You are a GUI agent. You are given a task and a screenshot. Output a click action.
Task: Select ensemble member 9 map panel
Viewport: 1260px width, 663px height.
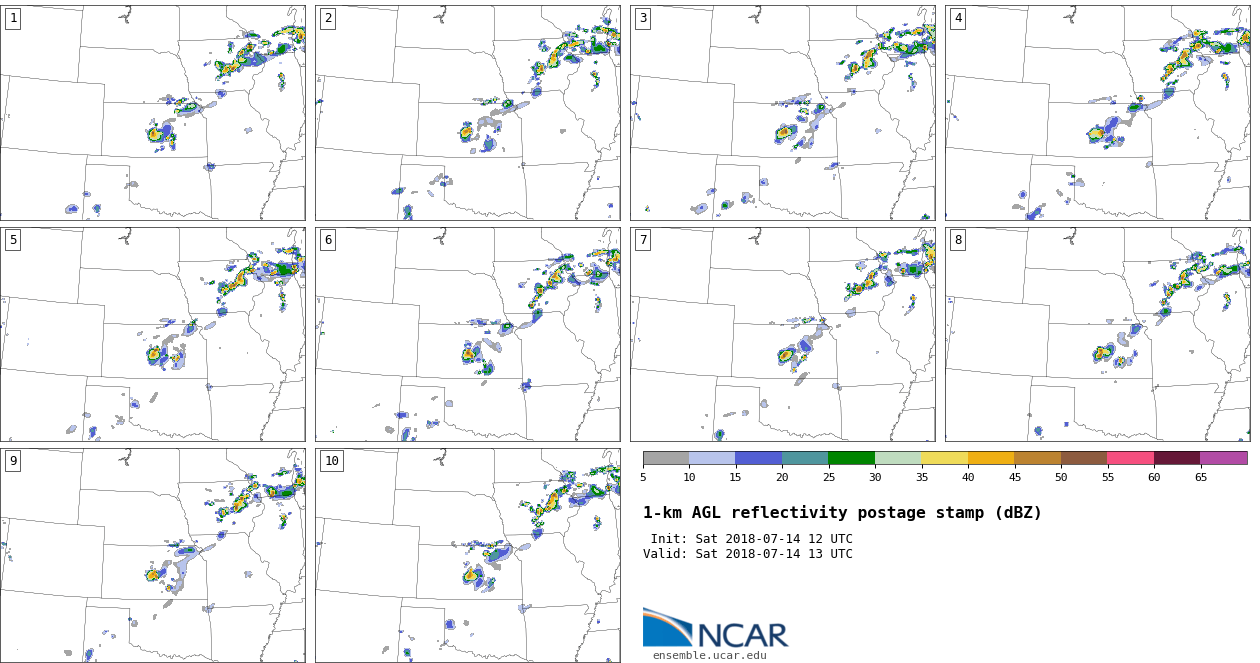[x=152, y=555]
